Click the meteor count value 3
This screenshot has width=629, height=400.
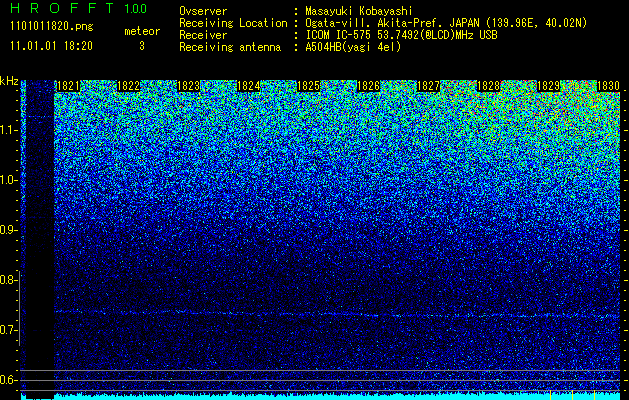142,46
